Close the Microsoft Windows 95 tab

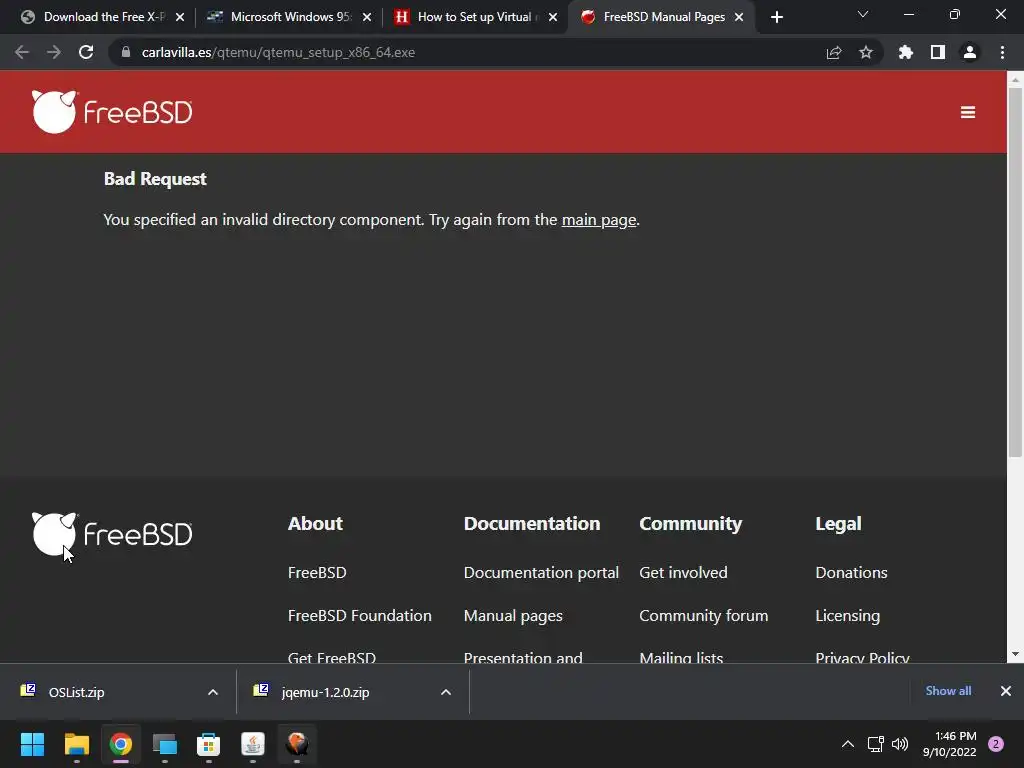[366, 17]
